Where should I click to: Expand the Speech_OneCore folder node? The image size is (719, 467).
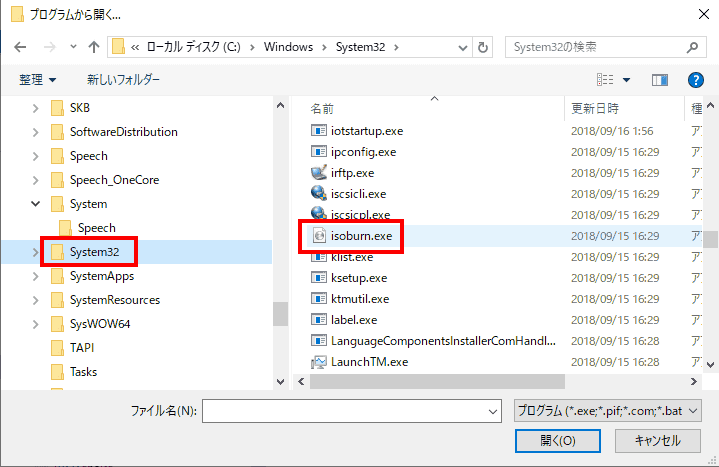coord(35,180)
